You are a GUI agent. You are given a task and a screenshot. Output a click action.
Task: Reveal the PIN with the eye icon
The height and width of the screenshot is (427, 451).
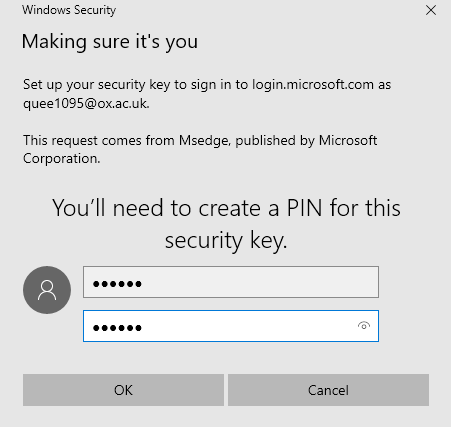click(364, 326)
